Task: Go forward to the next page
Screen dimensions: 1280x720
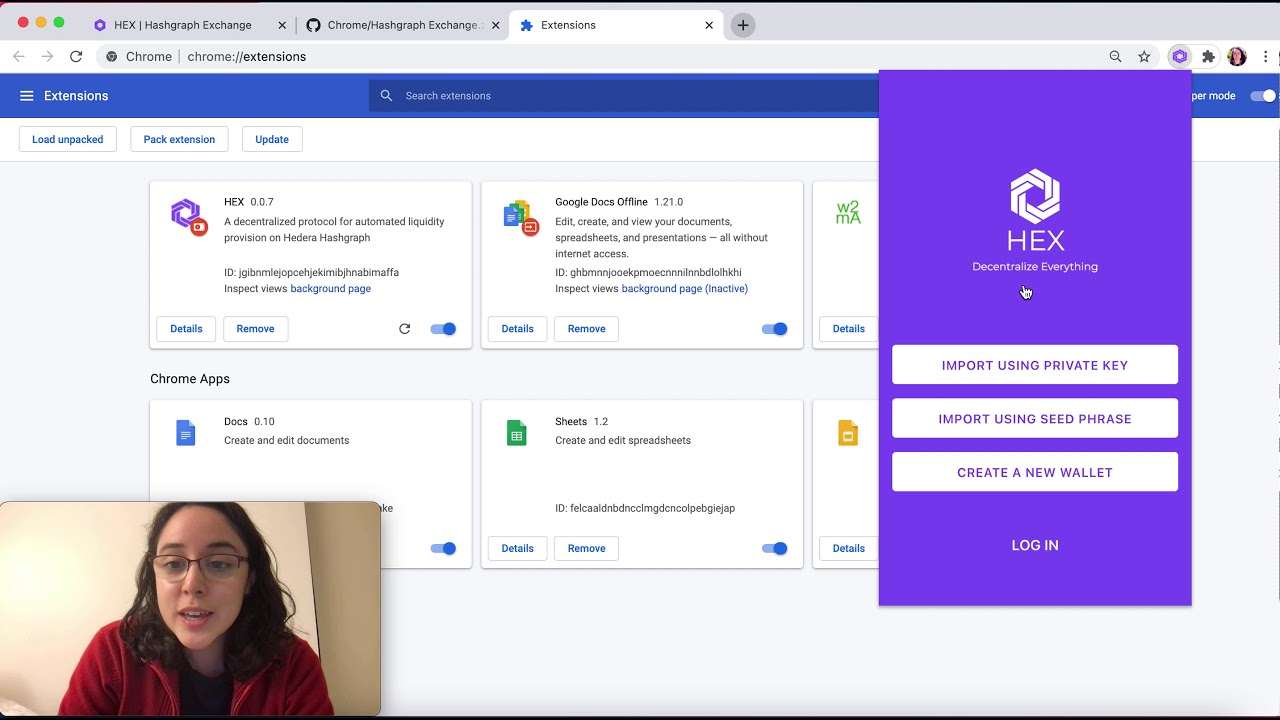Action: 47,57
